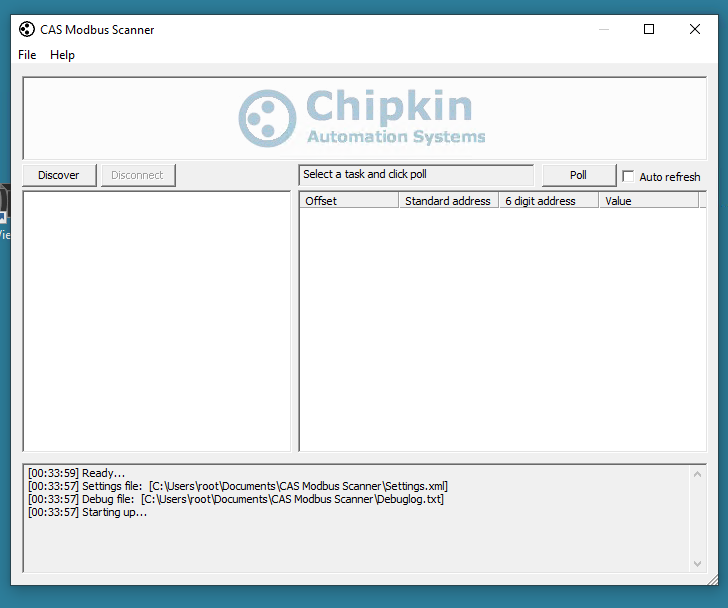Maximize the CAS Modbus Scanner window

tap(649, 29)
